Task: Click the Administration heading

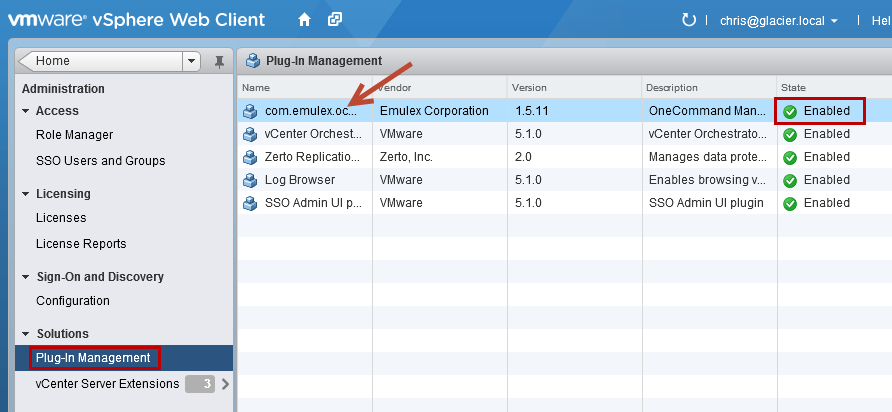Action: click(x=63, y=89)
